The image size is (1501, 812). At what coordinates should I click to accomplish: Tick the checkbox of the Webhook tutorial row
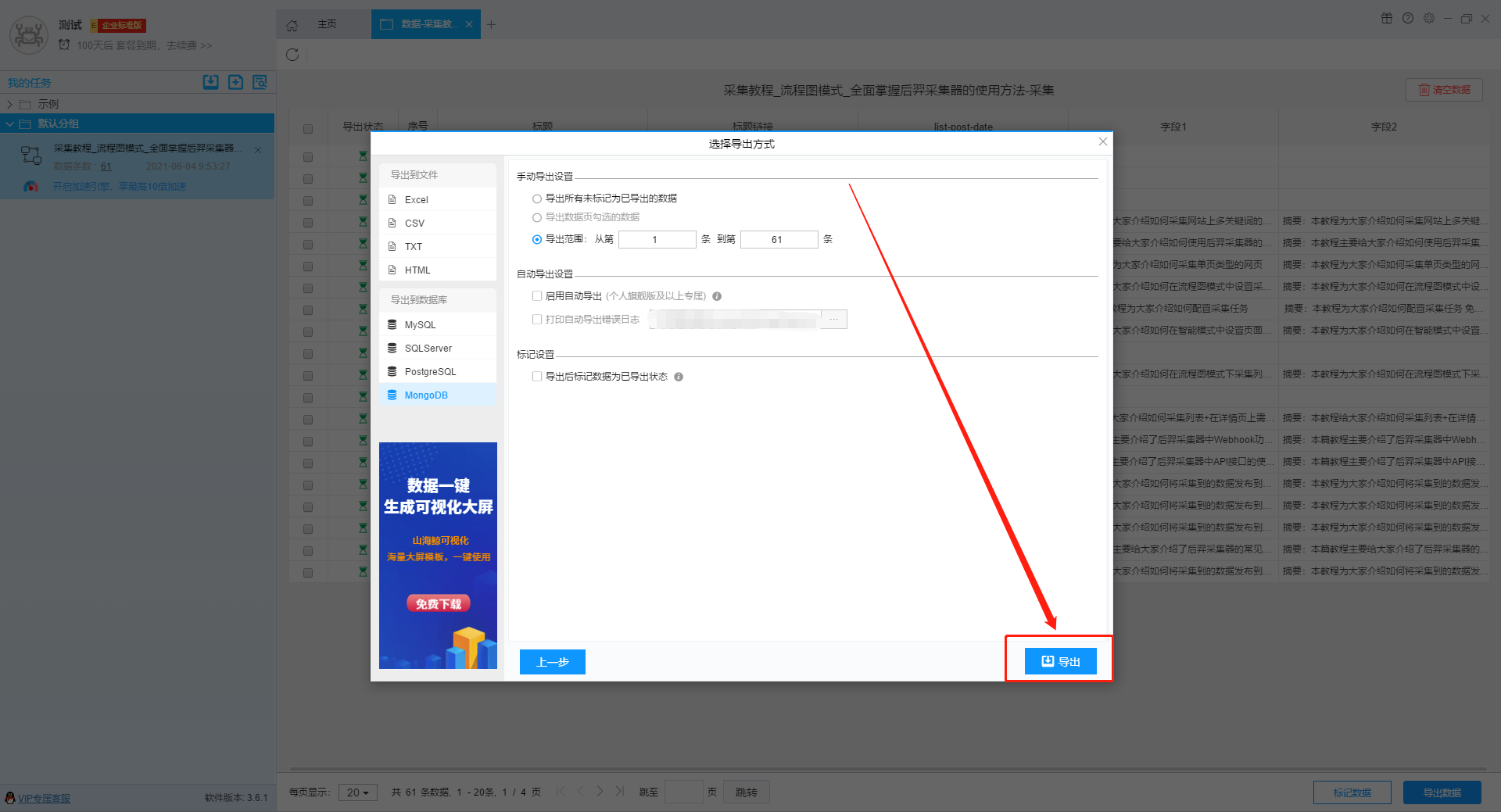point(308,442)
